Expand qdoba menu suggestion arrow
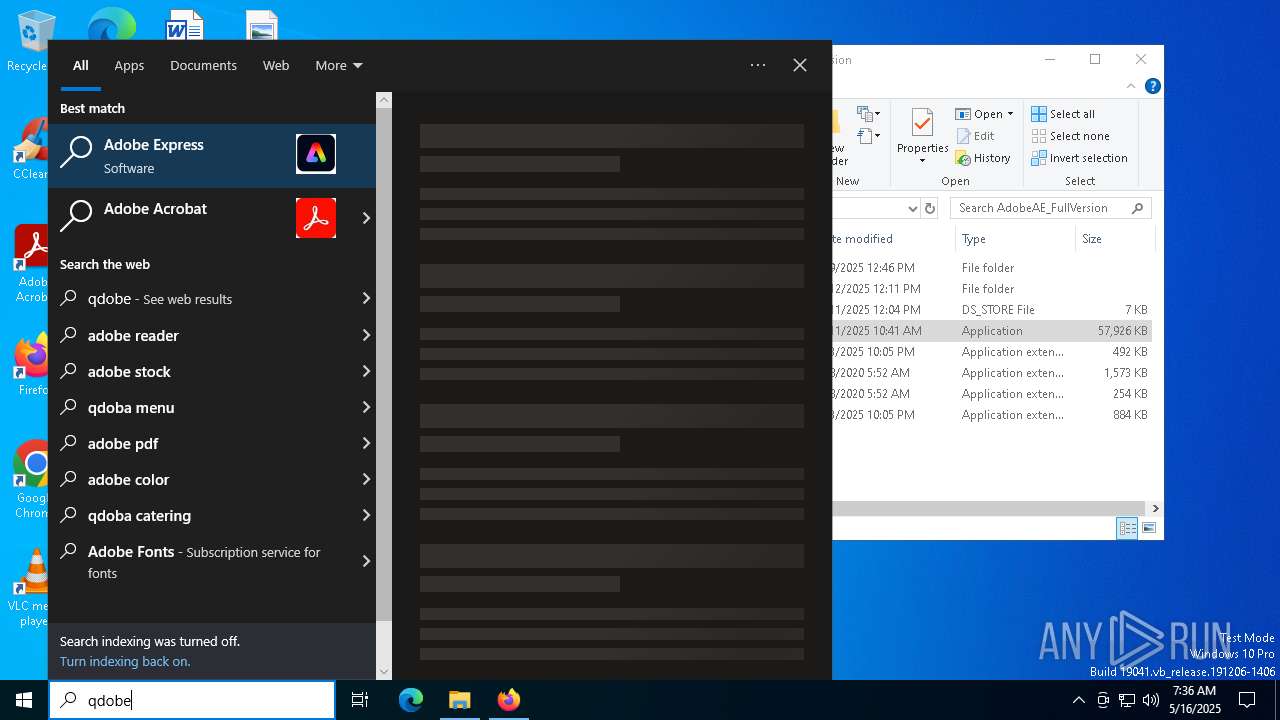The width and height of the screenshot is (1280, 720). pyautogui.click(x=366, y=407)
